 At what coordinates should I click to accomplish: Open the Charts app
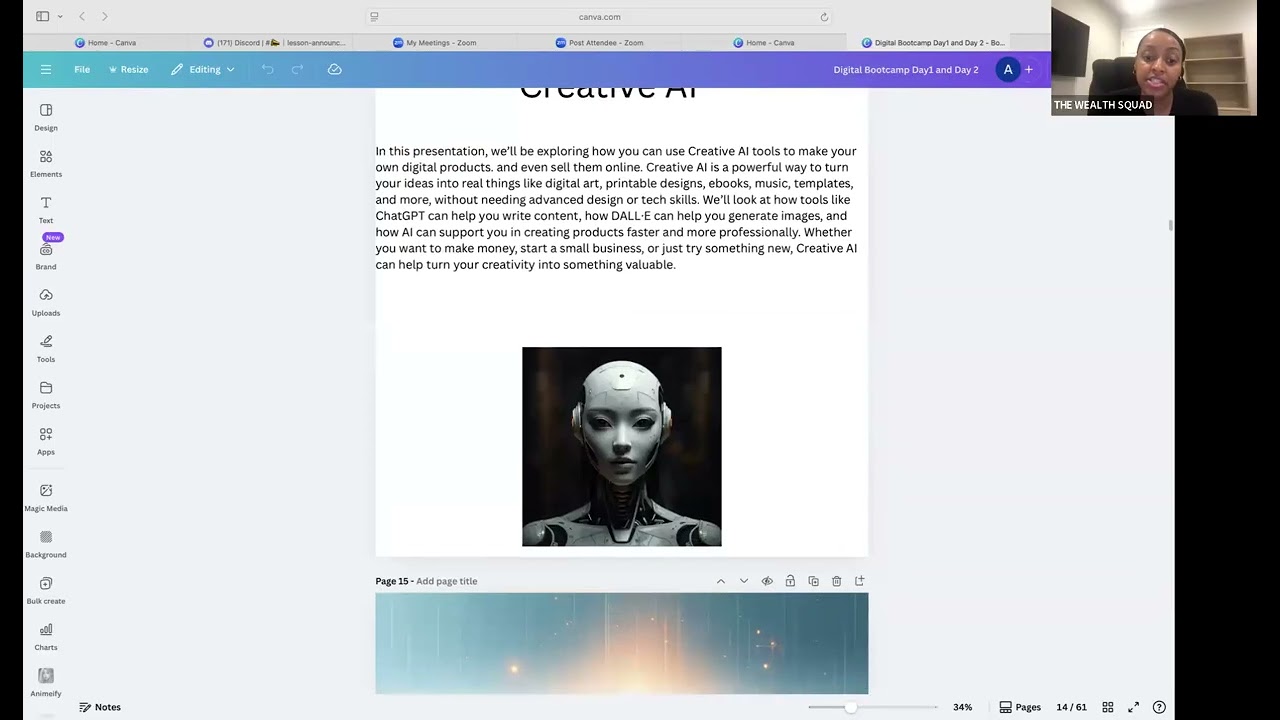46,636
